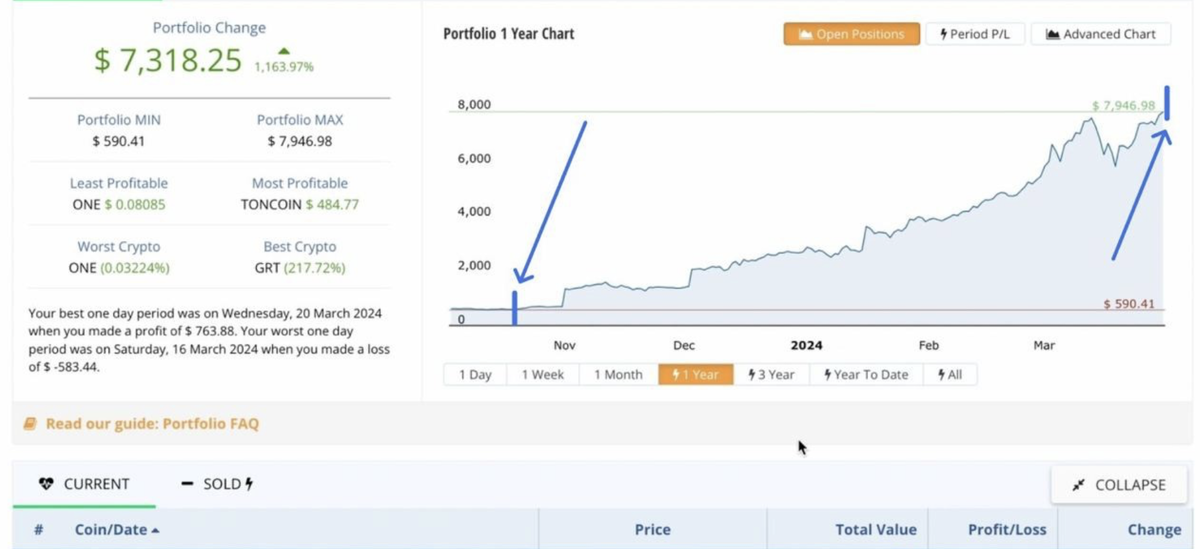Click the $7,946.98 max label on chart
Screen dimensions: 1200x549
coord(1123,105)
